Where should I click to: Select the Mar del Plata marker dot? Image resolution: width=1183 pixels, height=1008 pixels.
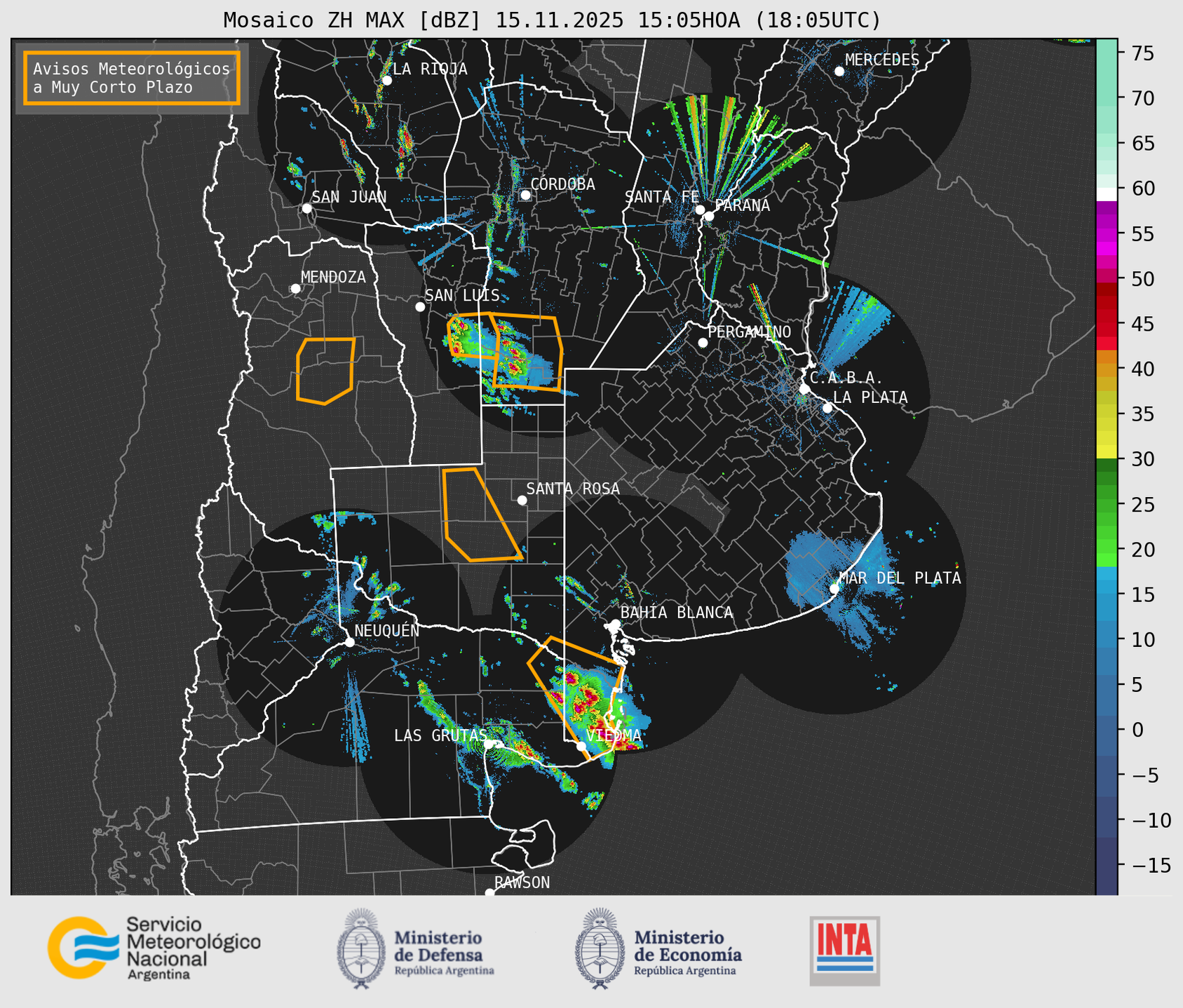click(834, 588)
